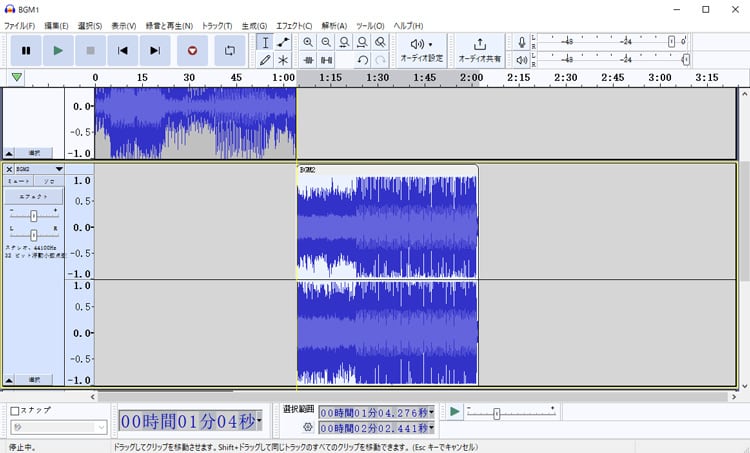The width and height of the screenshot is (750, 453).
Task: Open the オーディオ設定 audio setup dropdown
Action: [x=422, y=50]
